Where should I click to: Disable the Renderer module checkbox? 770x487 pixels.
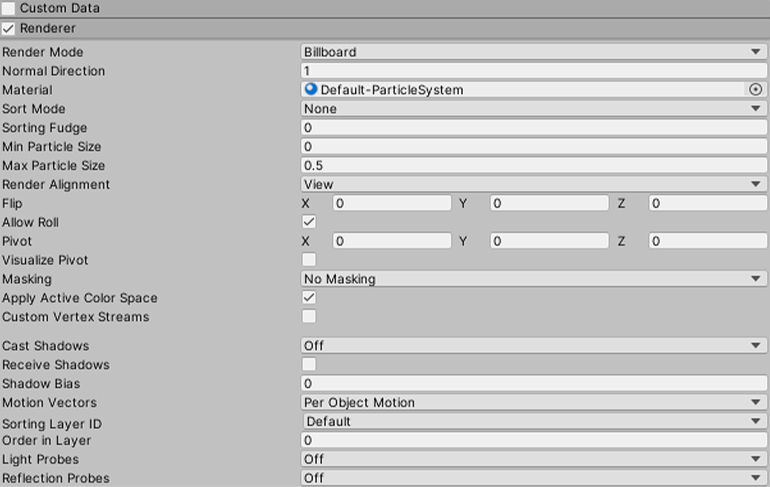click(9, 29)
